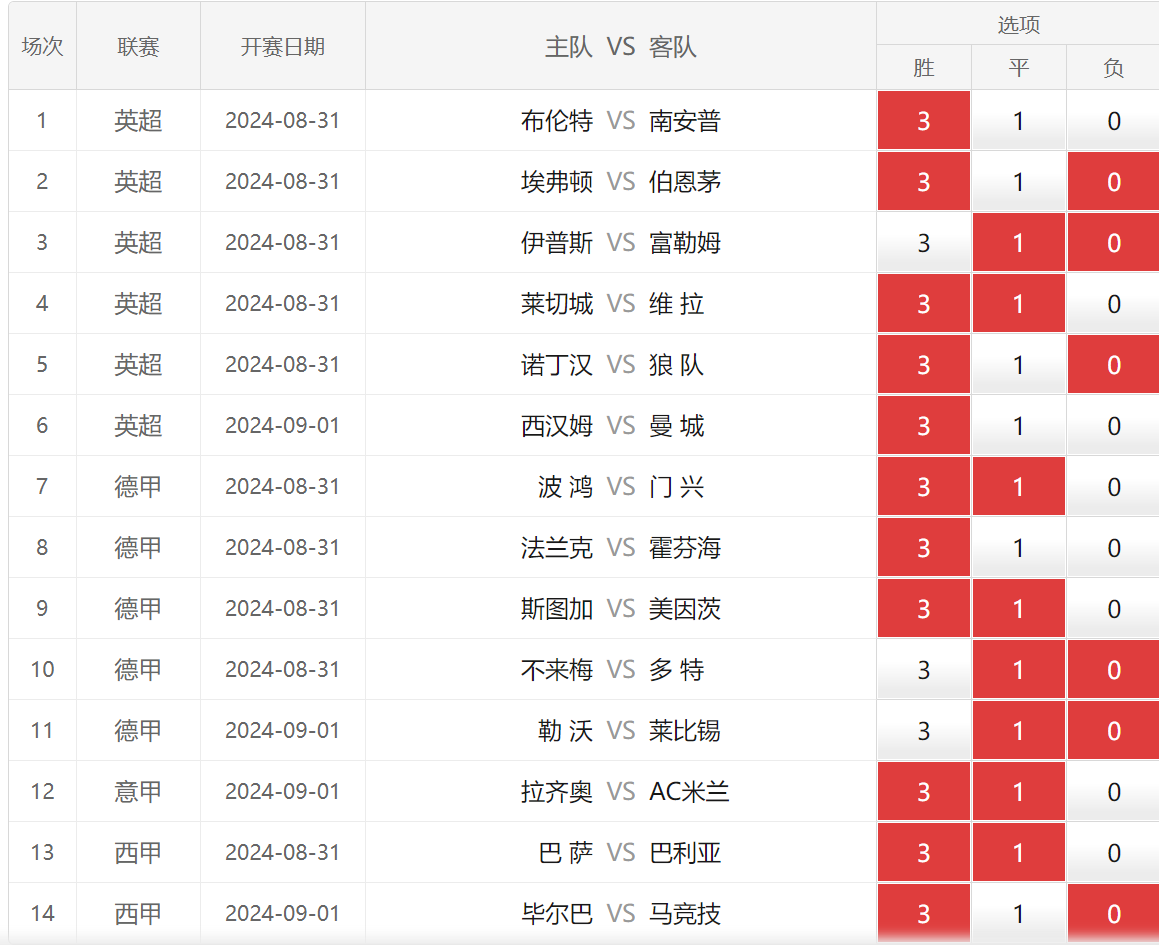Image resolution: width=1159 pixels, height=945 pixels.
Task: Select 负 (0) for 斯图加 VS 美因茨
Action: click(x=1114, y=609)
